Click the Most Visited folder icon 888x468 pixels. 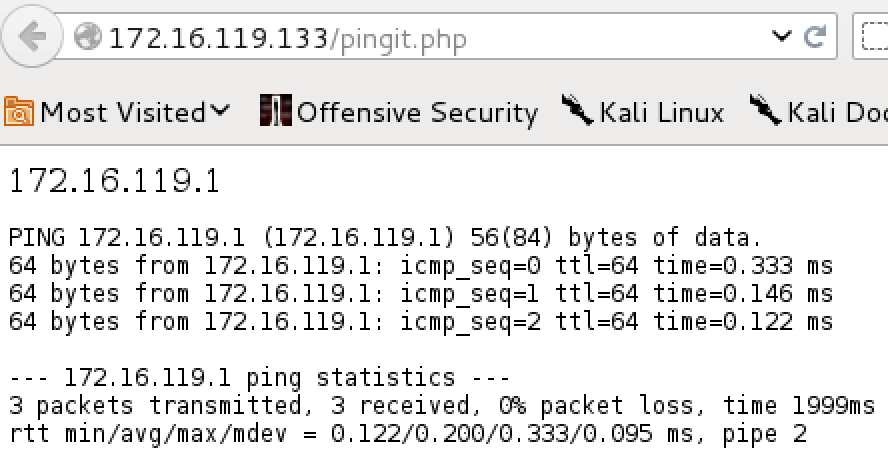[x=19, y=111]
